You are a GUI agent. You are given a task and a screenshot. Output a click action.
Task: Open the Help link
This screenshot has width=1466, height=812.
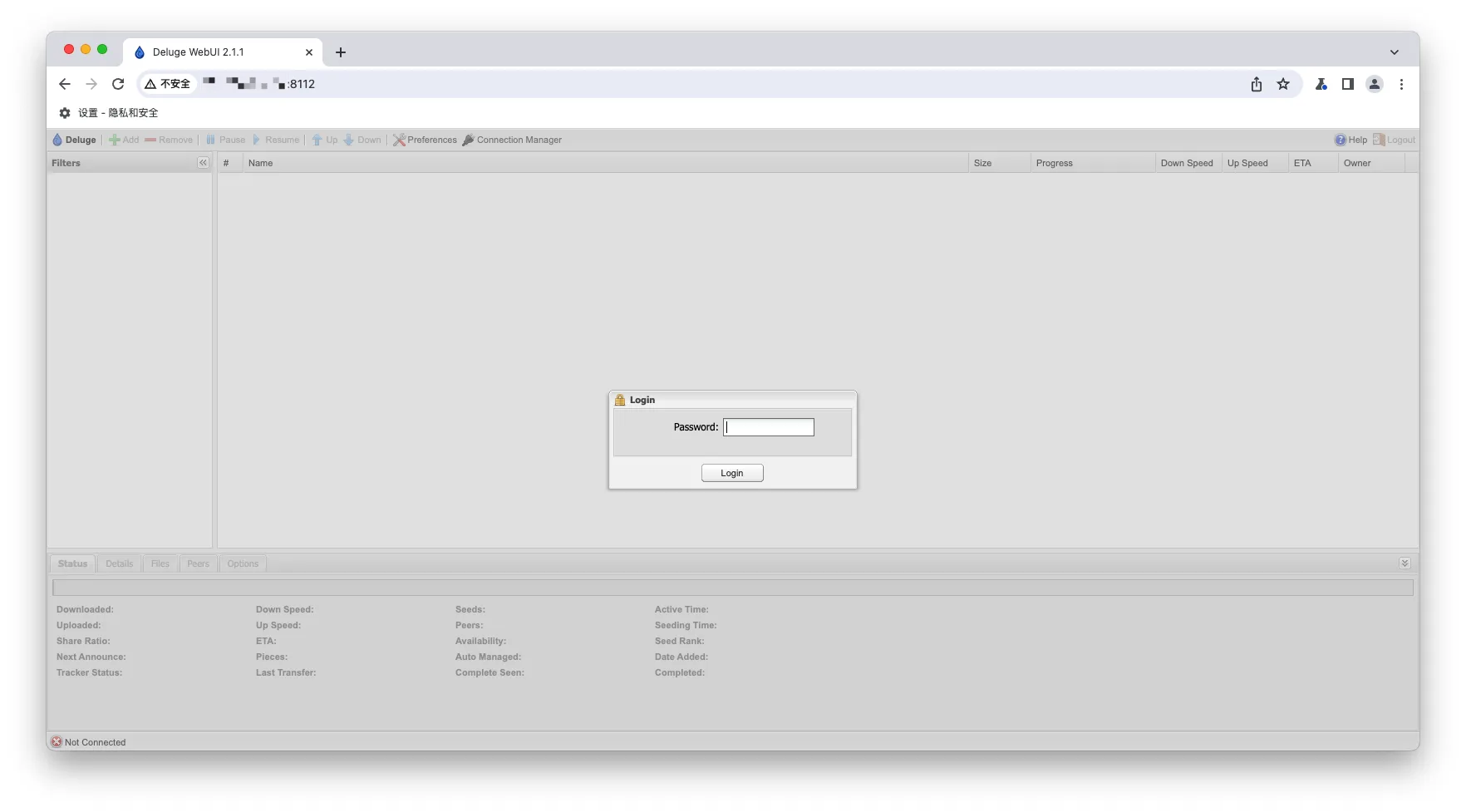(x=1350, y=140)
